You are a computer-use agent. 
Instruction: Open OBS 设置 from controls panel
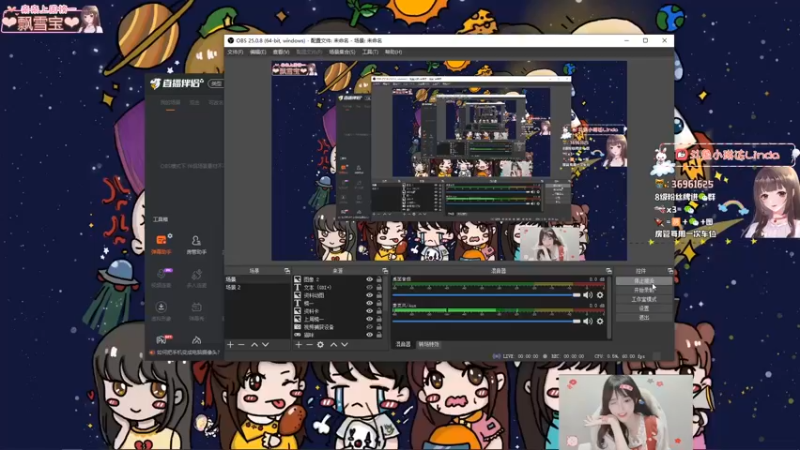pyautogui.click(x=644, y=309)
